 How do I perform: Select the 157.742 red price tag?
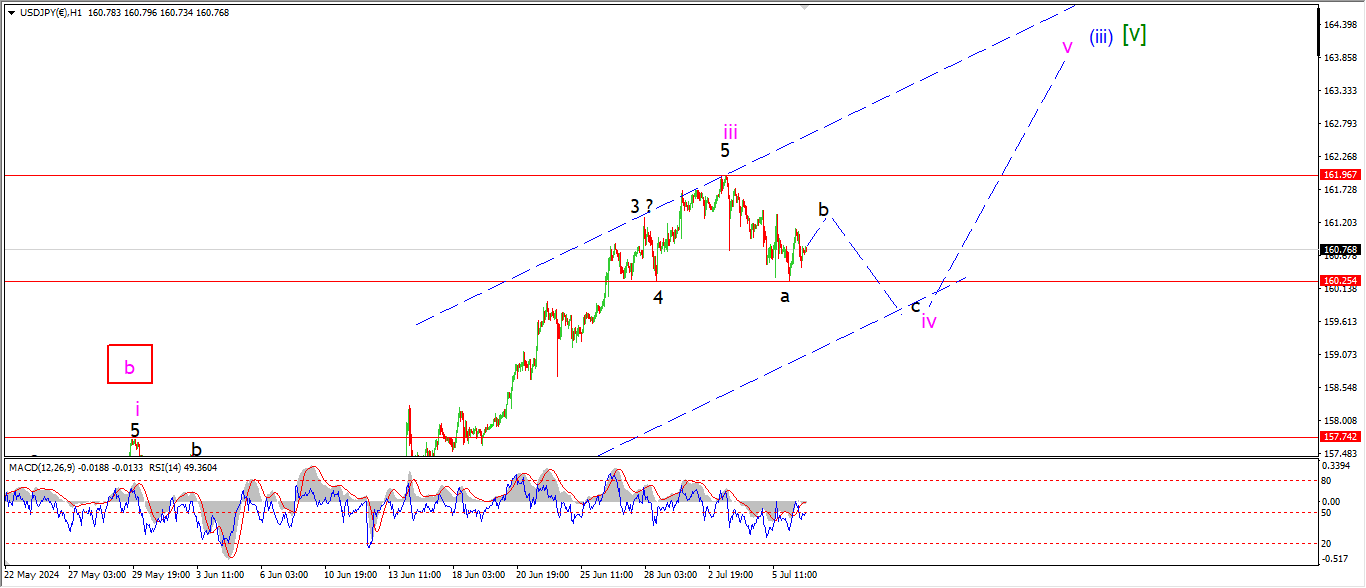coord(1339,437)
